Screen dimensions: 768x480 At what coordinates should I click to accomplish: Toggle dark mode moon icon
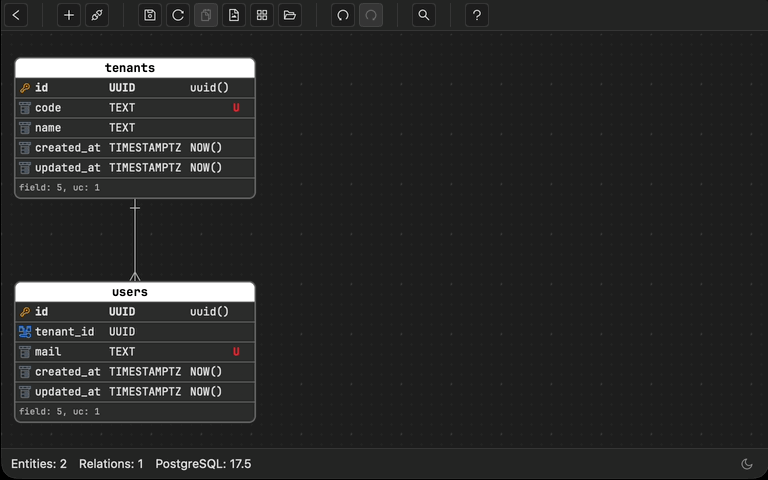pyautogui.click(x=746, y=464)
